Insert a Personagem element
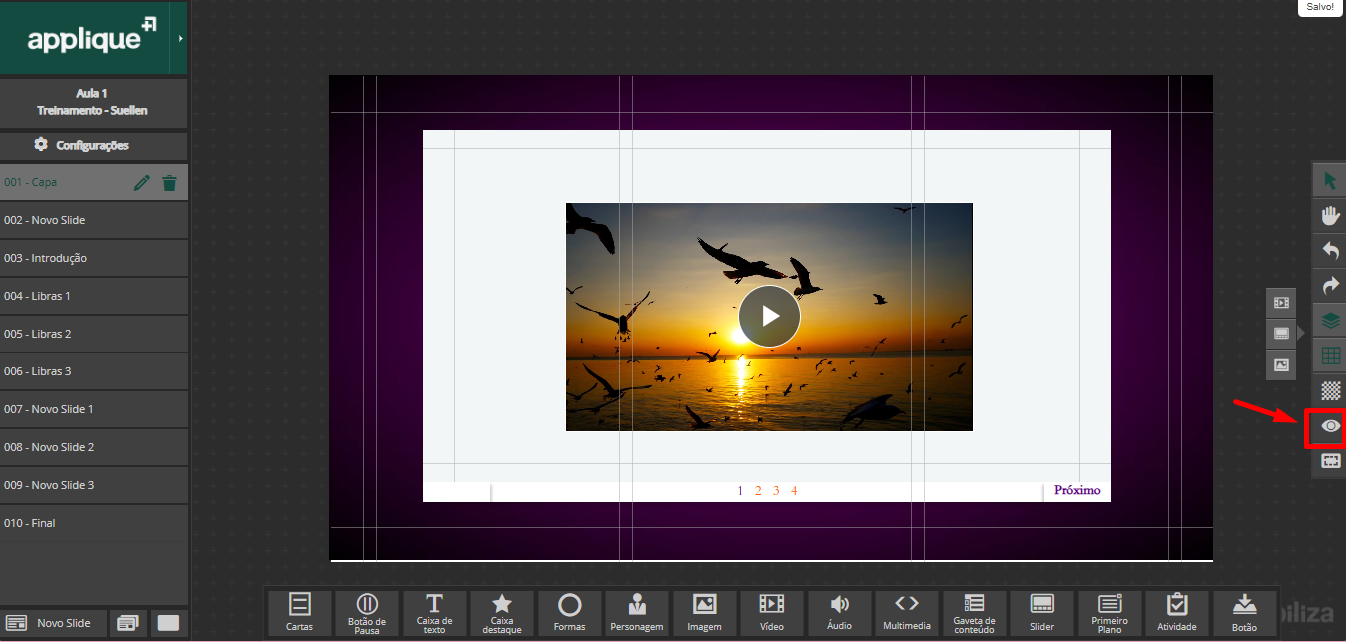 tap(637, 612)
